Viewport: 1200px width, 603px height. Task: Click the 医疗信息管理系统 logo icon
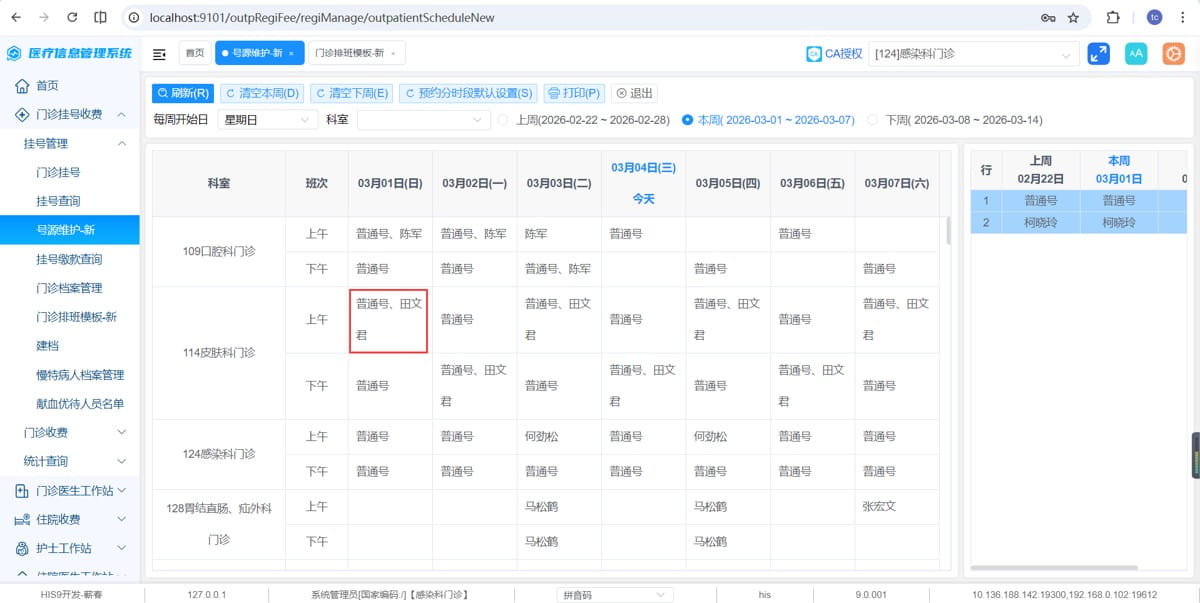click(x=15, y=54)
